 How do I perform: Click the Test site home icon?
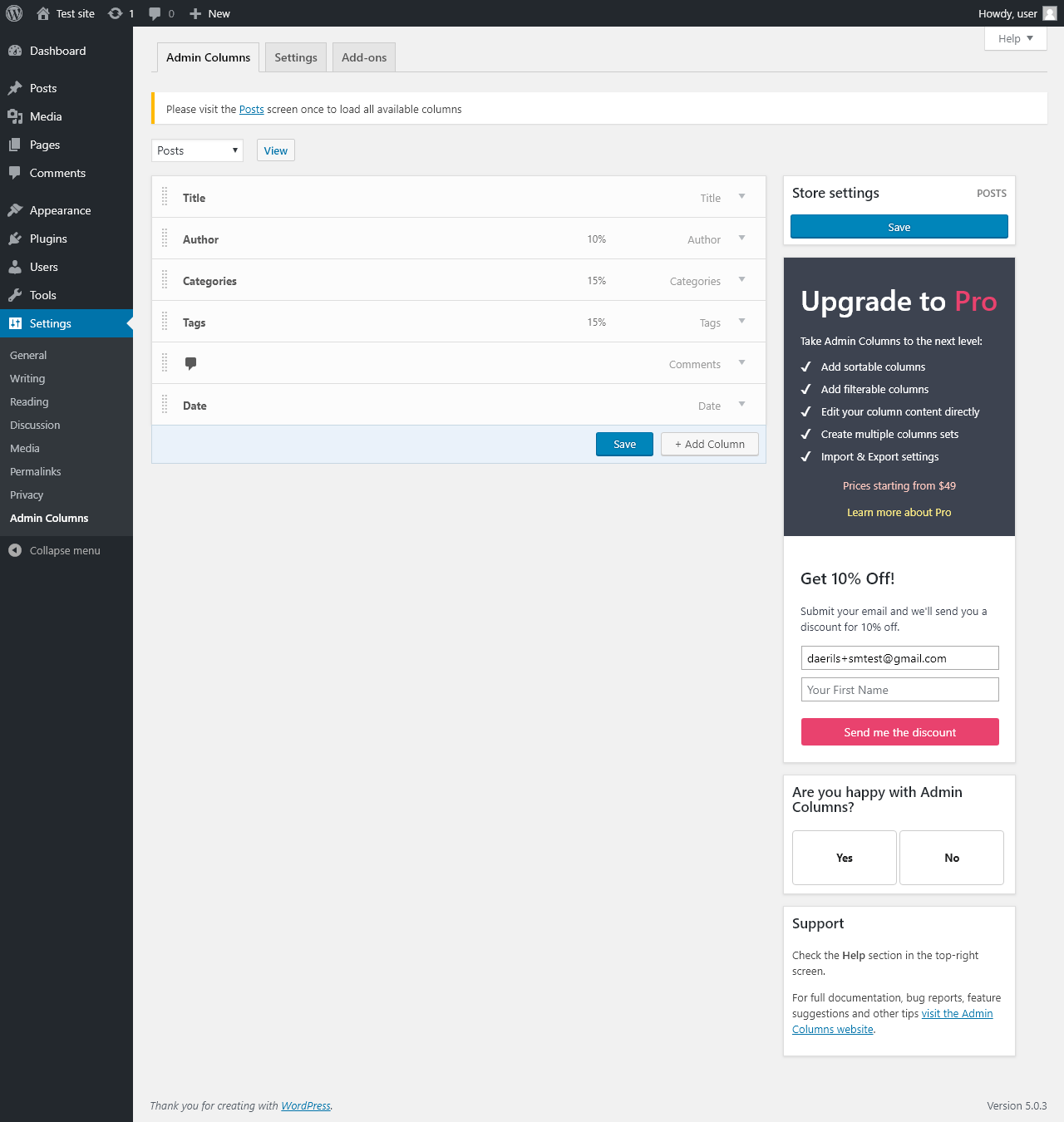[43, 13]
